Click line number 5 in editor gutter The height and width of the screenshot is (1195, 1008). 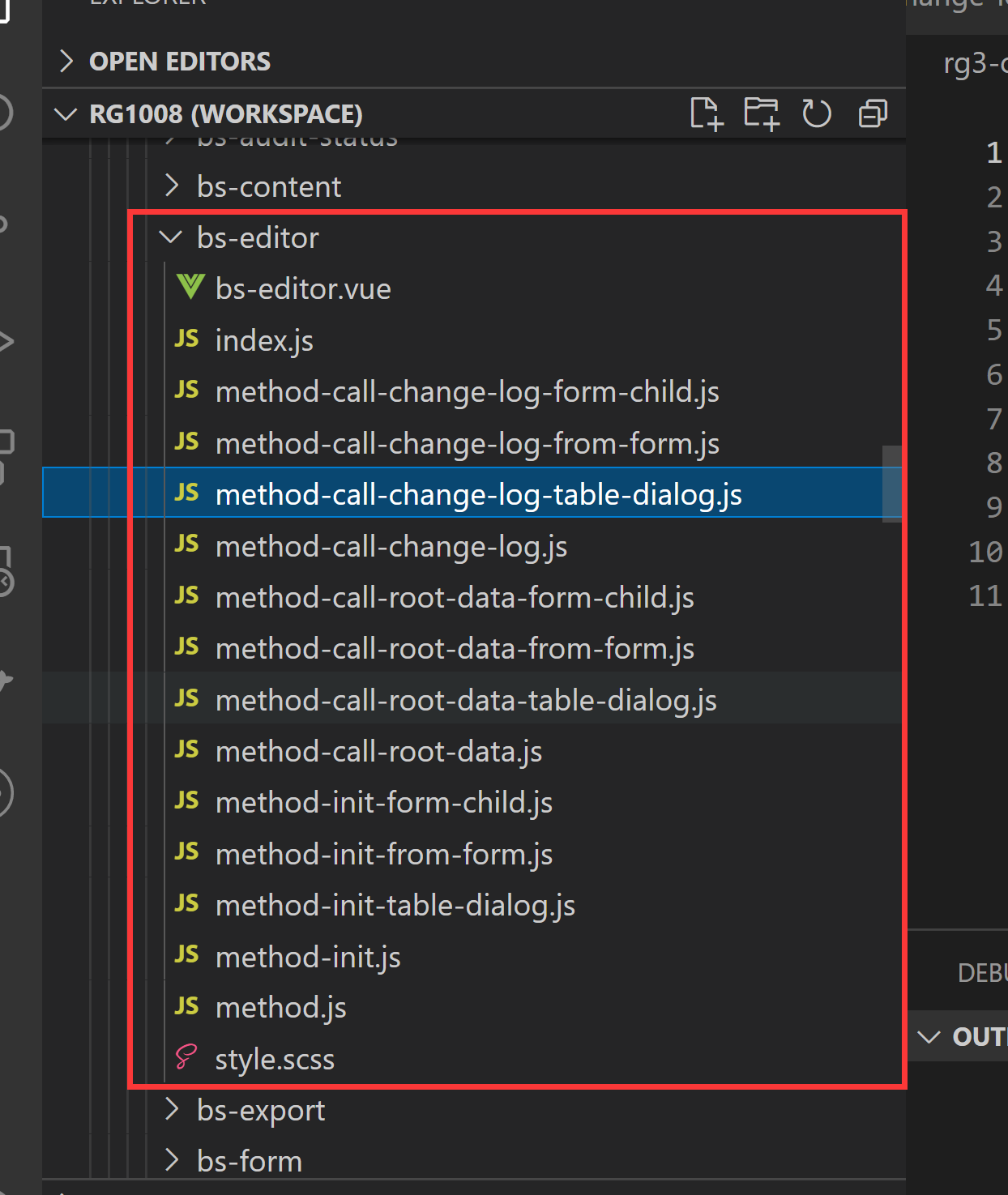coord(994,330)
